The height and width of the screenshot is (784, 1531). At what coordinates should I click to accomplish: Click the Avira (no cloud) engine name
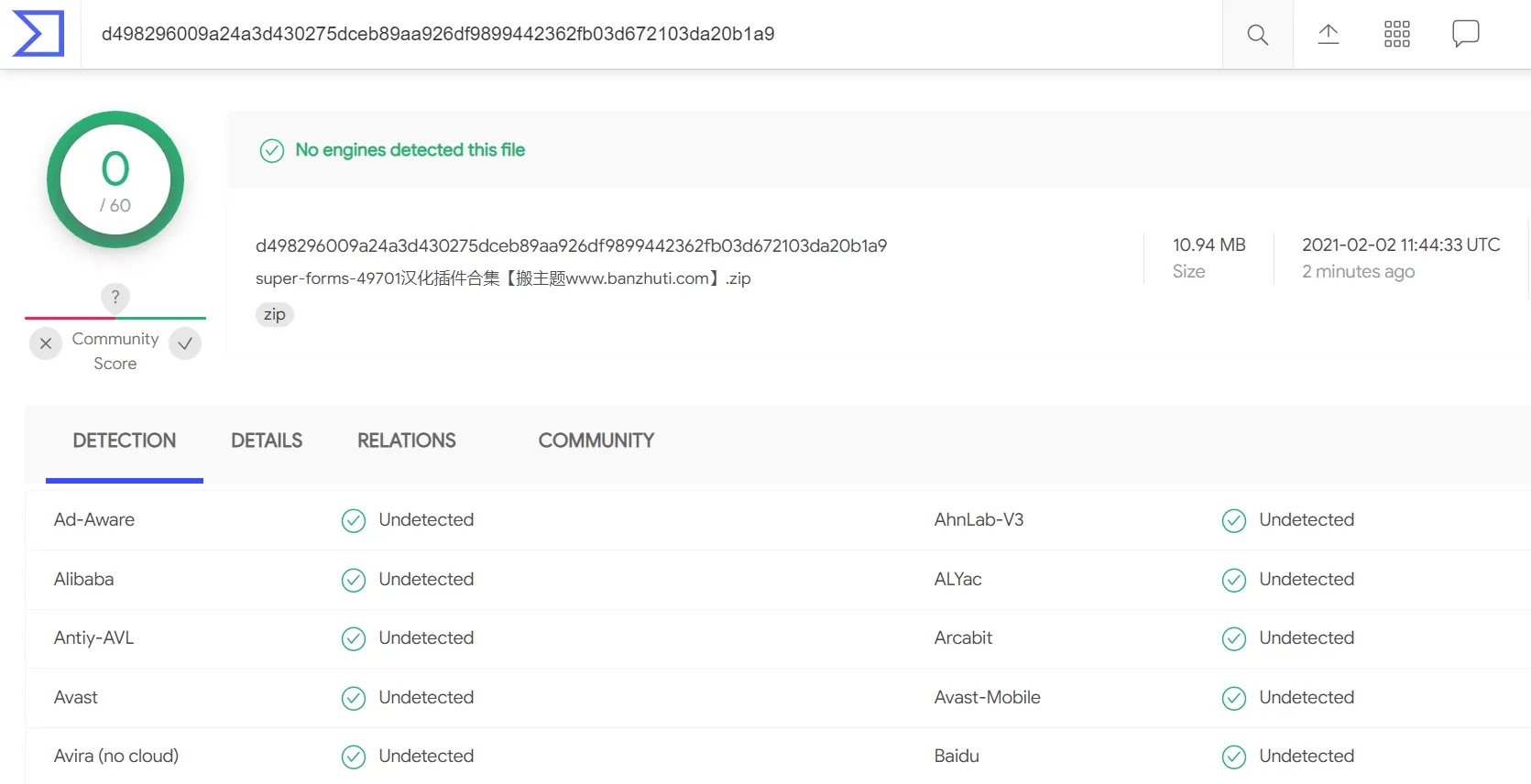[x=116, y=757]
